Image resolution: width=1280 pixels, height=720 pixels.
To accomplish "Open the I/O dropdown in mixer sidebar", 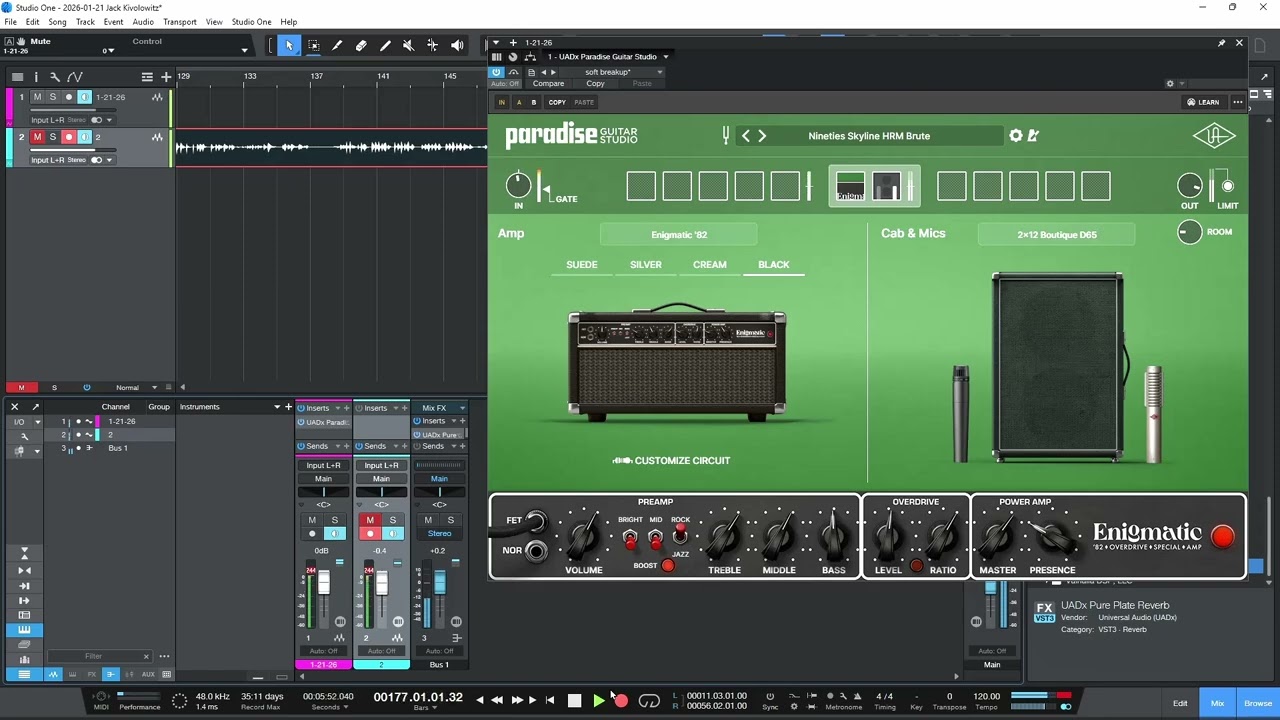I will (x=36, y=422).
